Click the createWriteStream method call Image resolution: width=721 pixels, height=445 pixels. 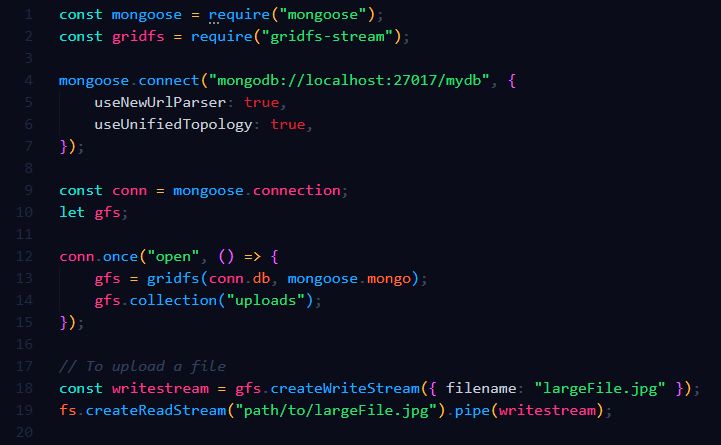click(345, 388)
